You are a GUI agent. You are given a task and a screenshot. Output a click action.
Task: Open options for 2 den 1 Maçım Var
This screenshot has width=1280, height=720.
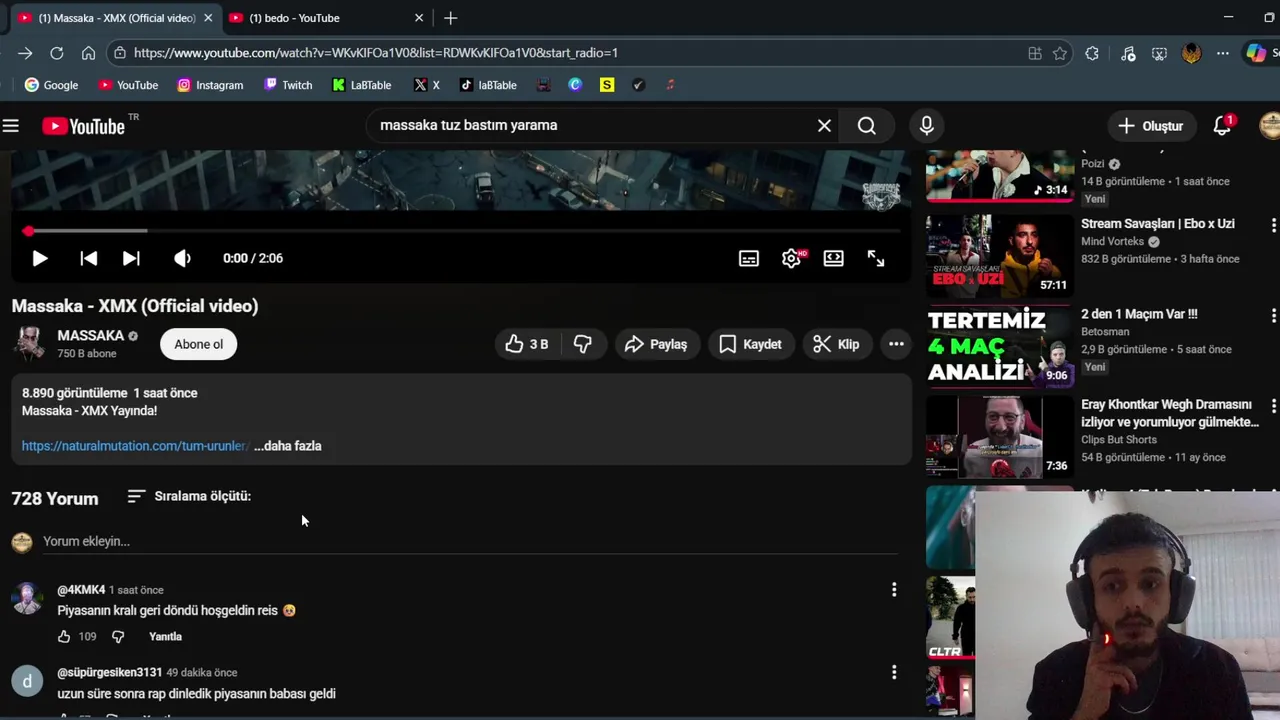[1273, 316]
